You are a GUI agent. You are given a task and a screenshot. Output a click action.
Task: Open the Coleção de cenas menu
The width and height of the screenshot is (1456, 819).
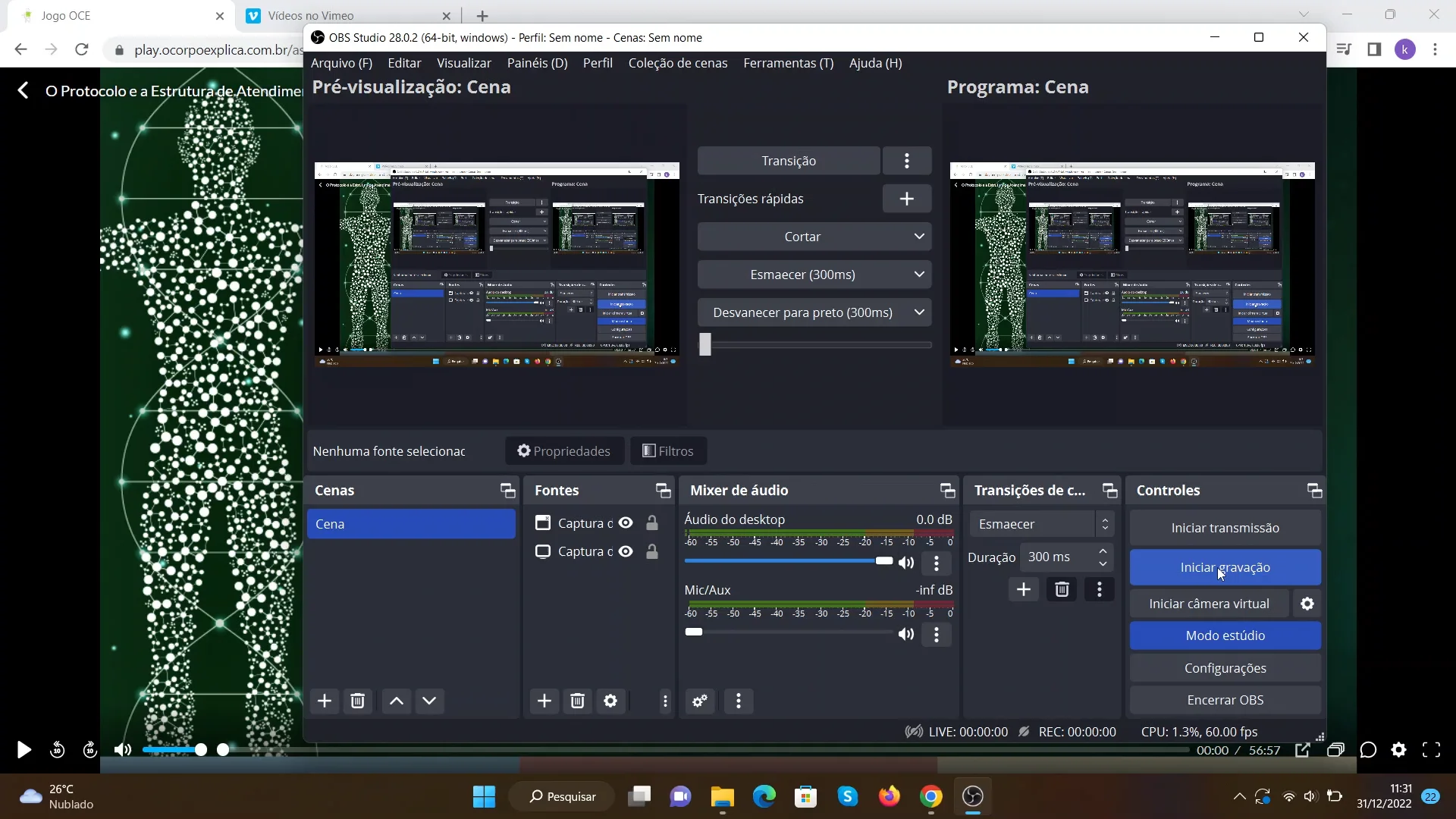677,63
